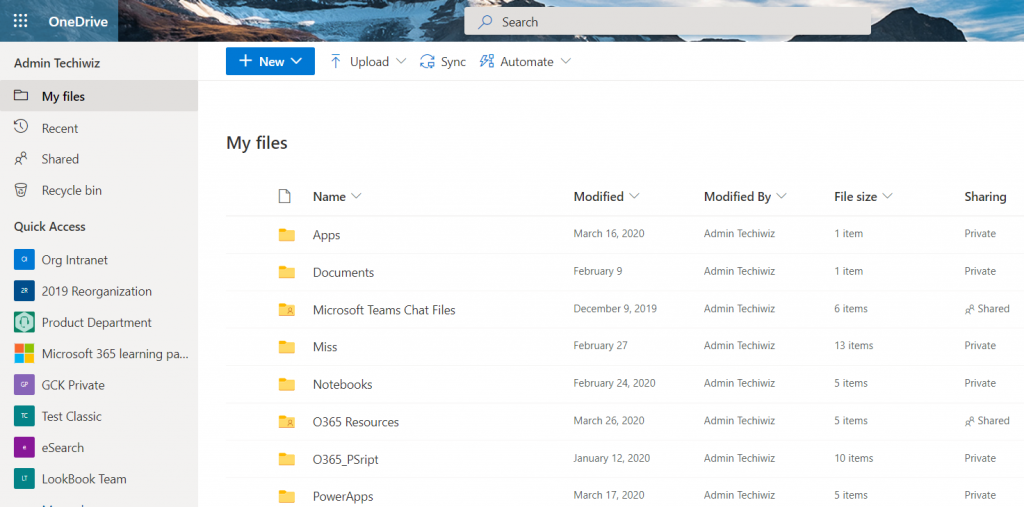The width and height of the screenshot is (1024, 507).
Task: Open the Documents folder name
Action: coord(344,272)
